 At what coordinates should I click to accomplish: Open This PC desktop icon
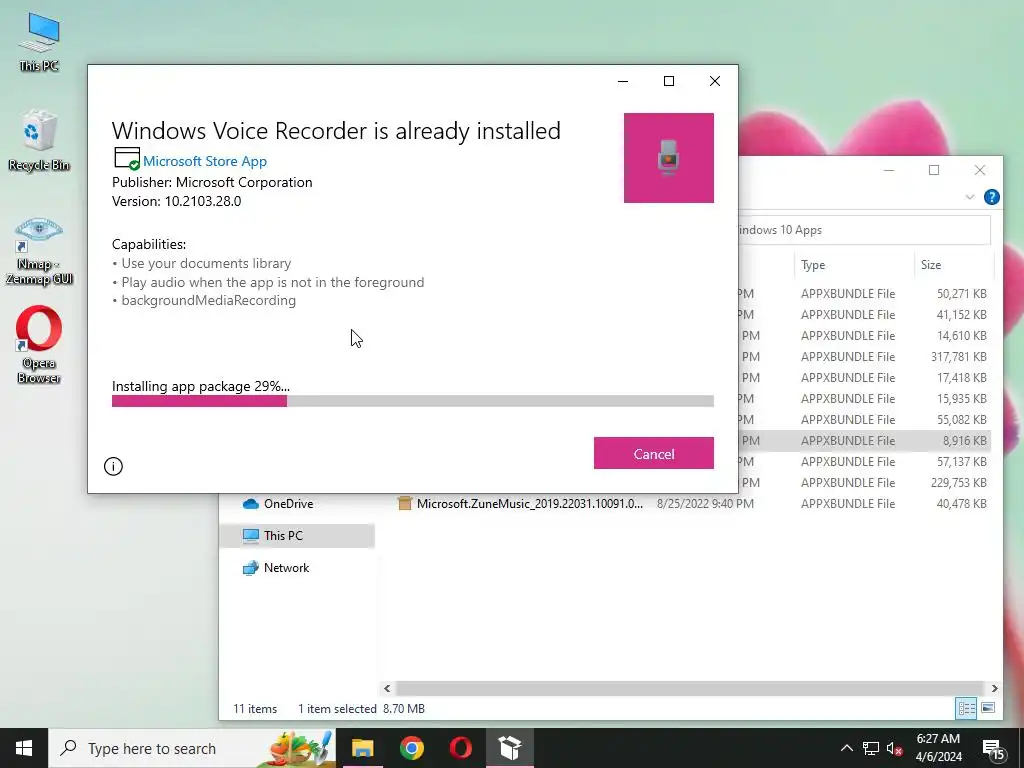coord(39,40)
